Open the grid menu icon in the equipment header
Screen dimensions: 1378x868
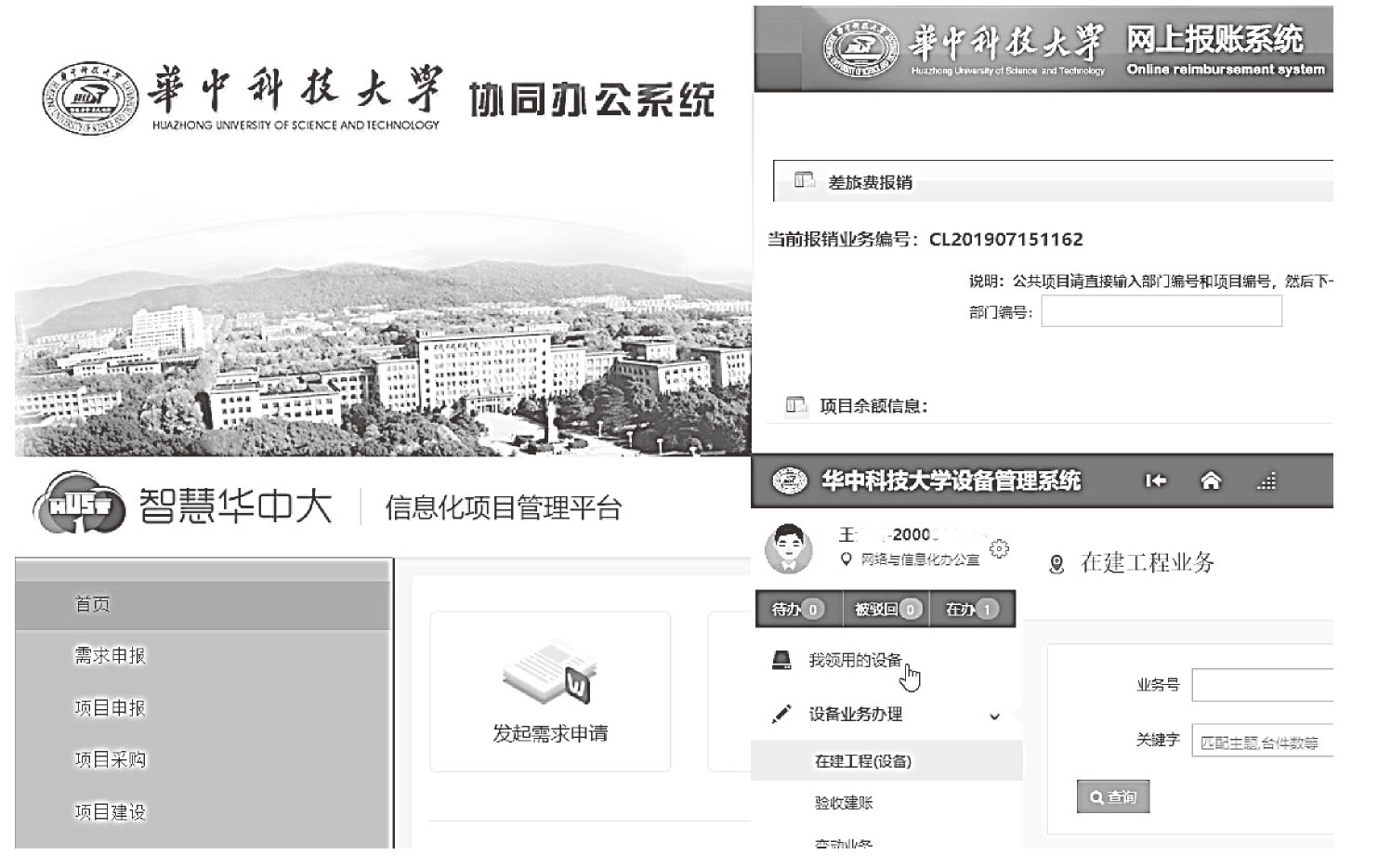click(1266, 480)
